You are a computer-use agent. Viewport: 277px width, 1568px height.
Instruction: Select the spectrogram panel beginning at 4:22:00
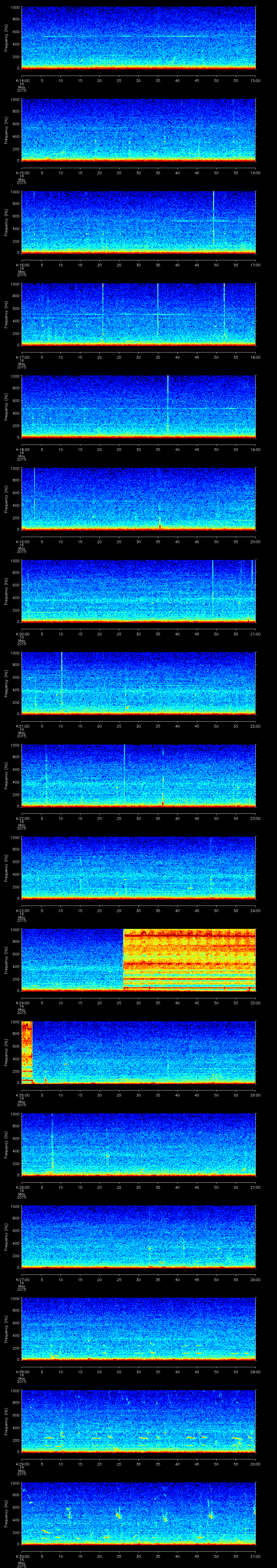pyautogui.click(x=138, y=775)
